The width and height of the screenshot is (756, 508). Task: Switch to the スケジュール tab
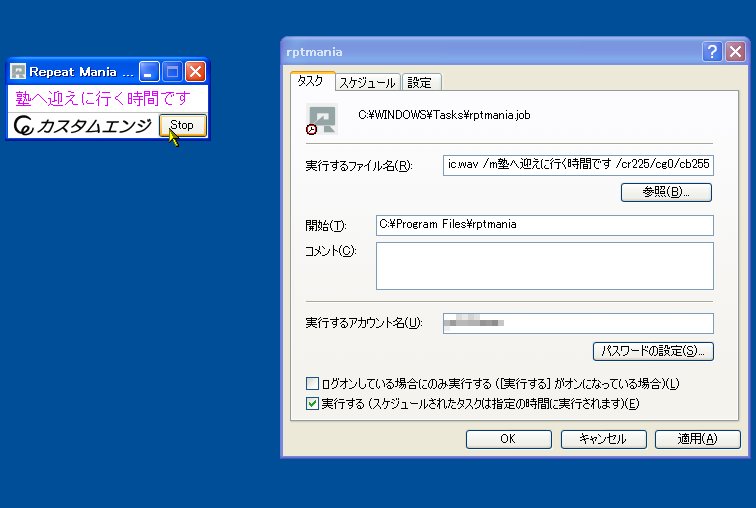367,82
